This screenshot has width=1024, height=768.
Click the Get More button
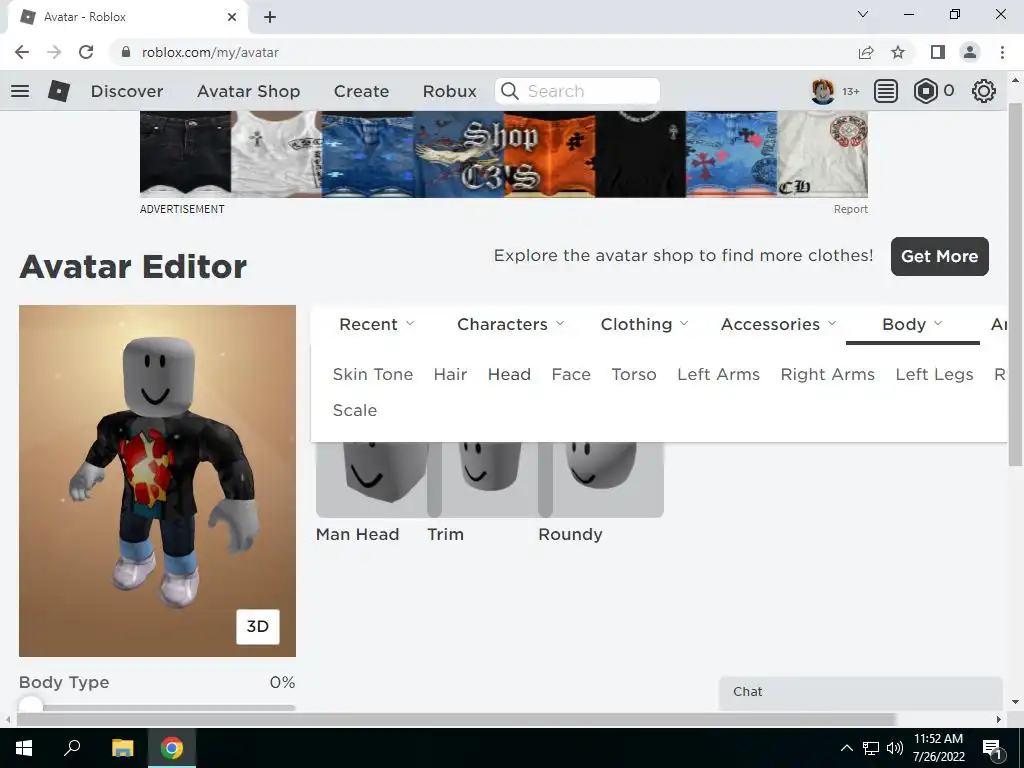click(x=940, y=257)
